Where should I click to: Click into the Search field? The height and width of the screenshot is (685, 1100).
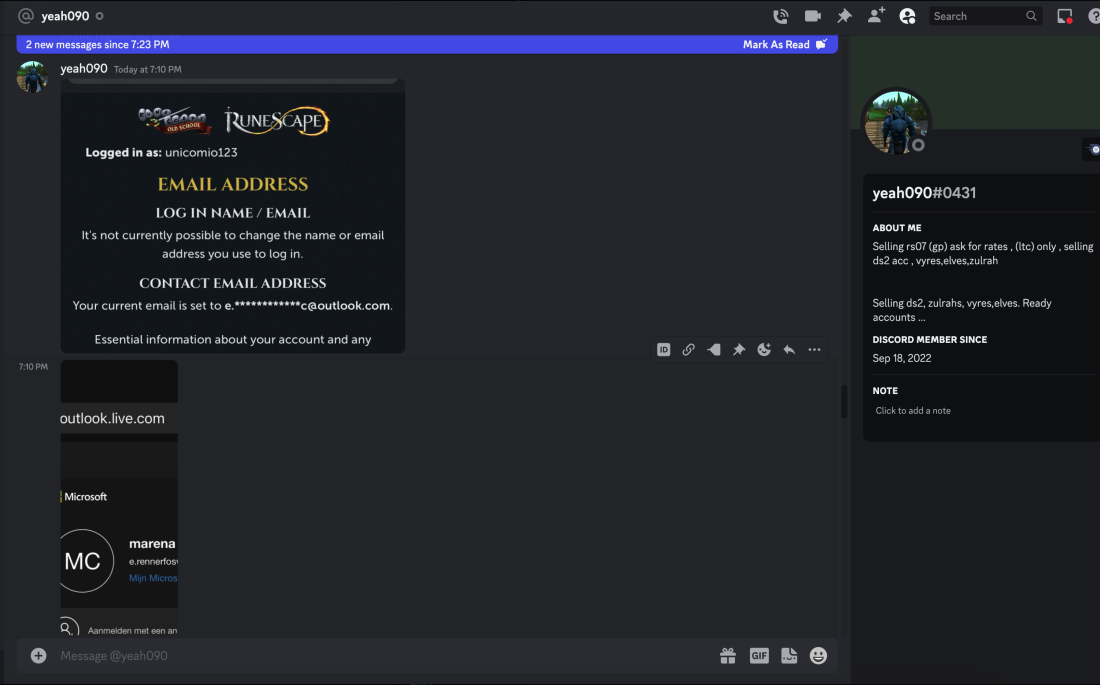(985, 16)
